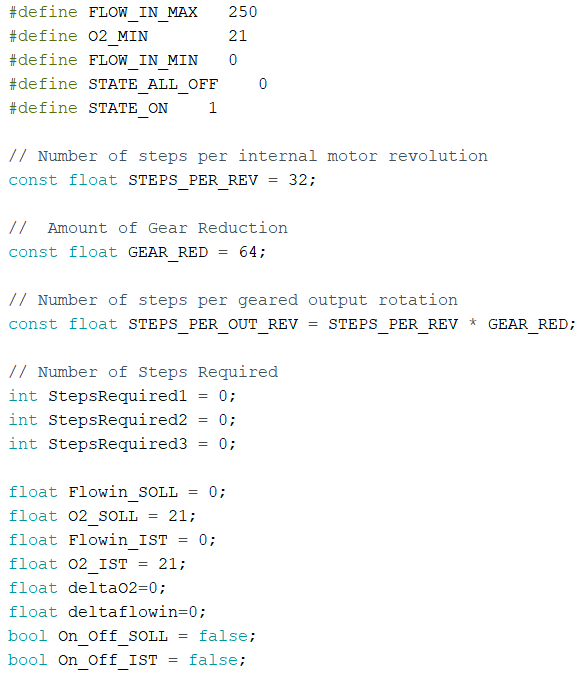Click the STATE_ON define line
The width and height of the screenshot is (587, 677).
coord(113,108)
